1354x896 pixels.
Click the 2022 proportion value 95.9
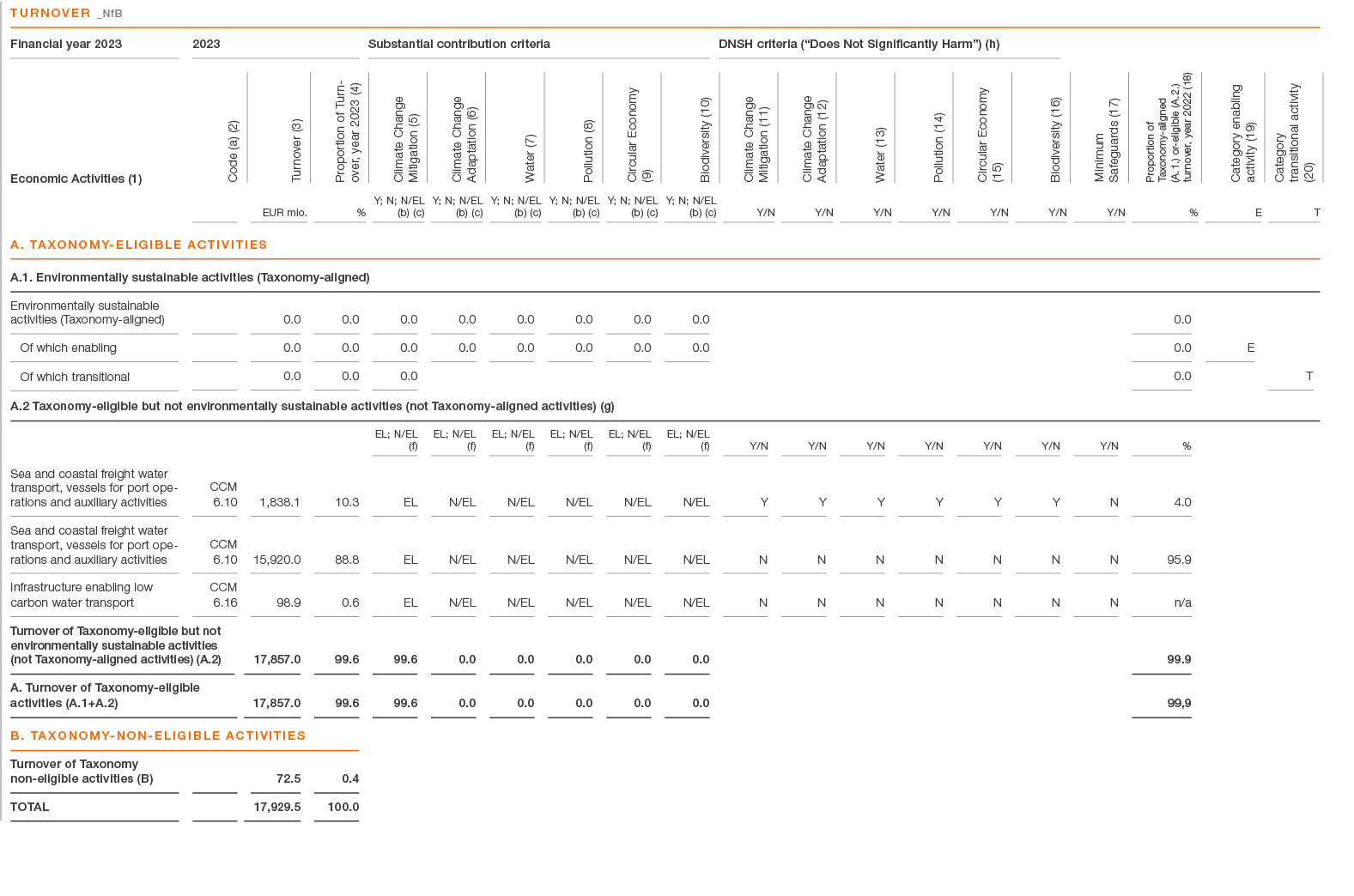(x=1179, y=560)
